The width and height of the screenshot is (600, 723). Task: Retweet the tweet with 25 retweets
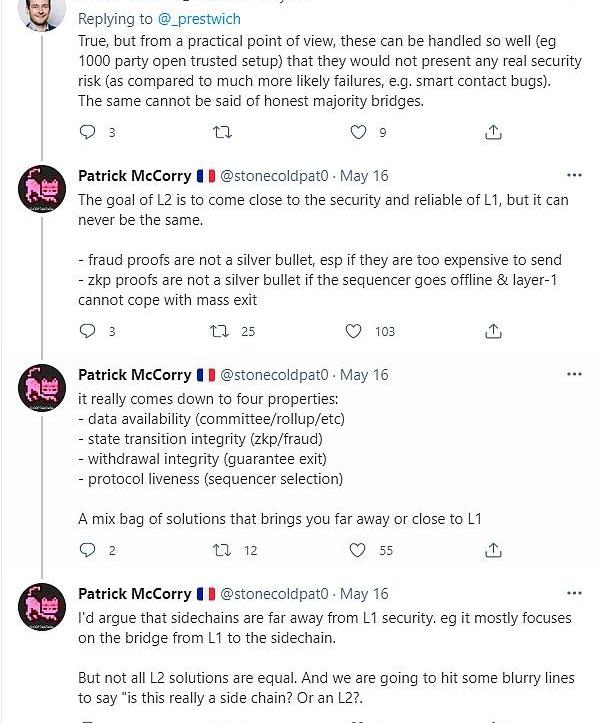pyautogui.click(x=224, y=331)
